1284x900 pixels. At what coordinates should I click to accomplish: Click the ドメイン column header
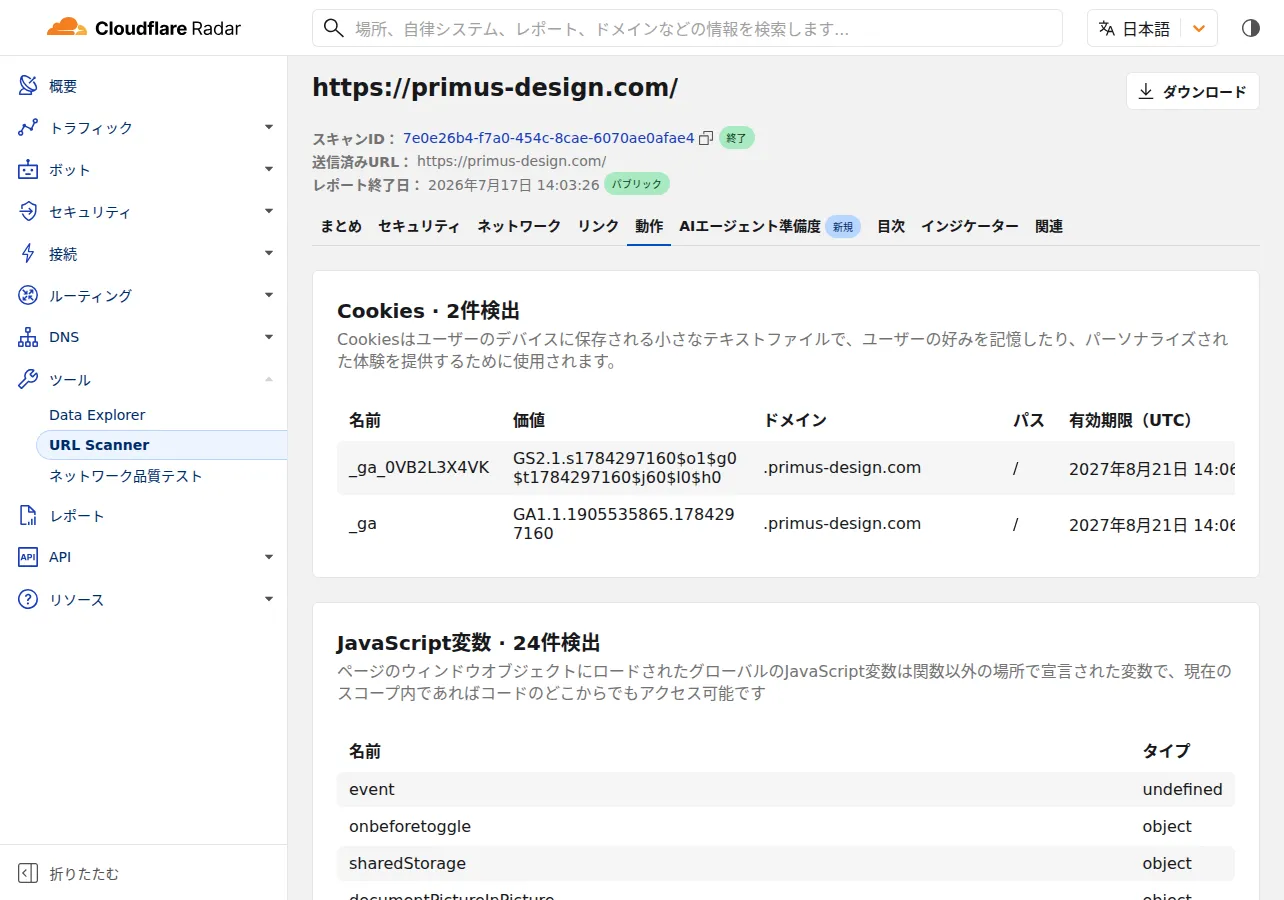pyautogui.click(x=795, y=420)
